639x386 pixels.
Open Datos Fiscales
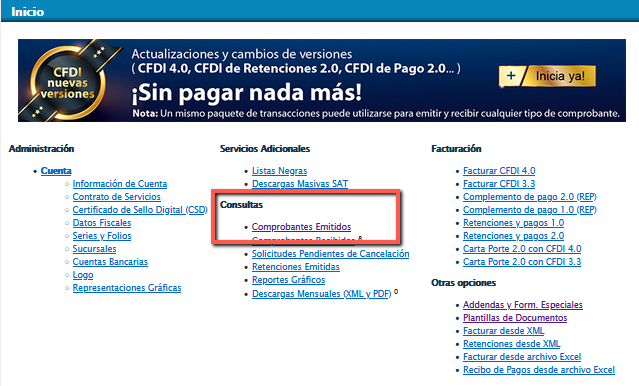click(102, 223)
